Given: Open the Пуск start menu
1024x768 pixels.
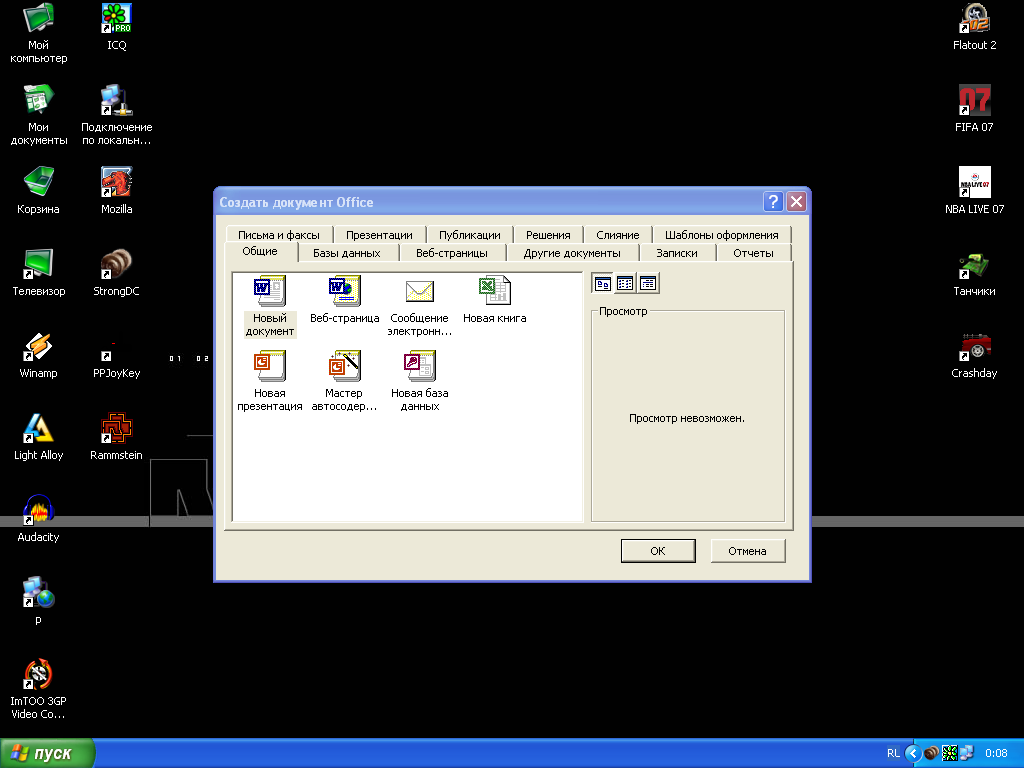Looking at the screenshot, I should click(x=47, y=753).
